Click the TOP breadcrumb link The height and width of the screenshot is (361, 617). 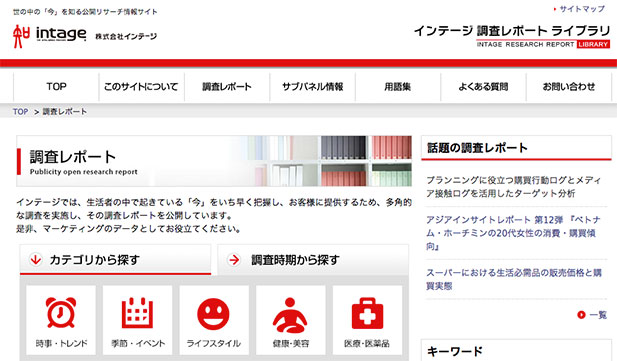click(x=20, y=112)
